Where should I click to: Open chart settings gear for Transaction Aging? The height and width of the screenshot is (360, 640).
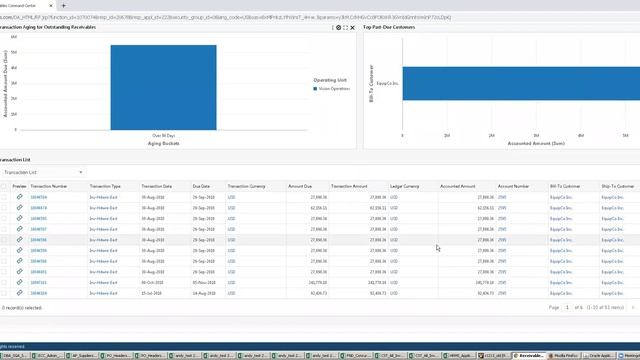click(338, 27)
